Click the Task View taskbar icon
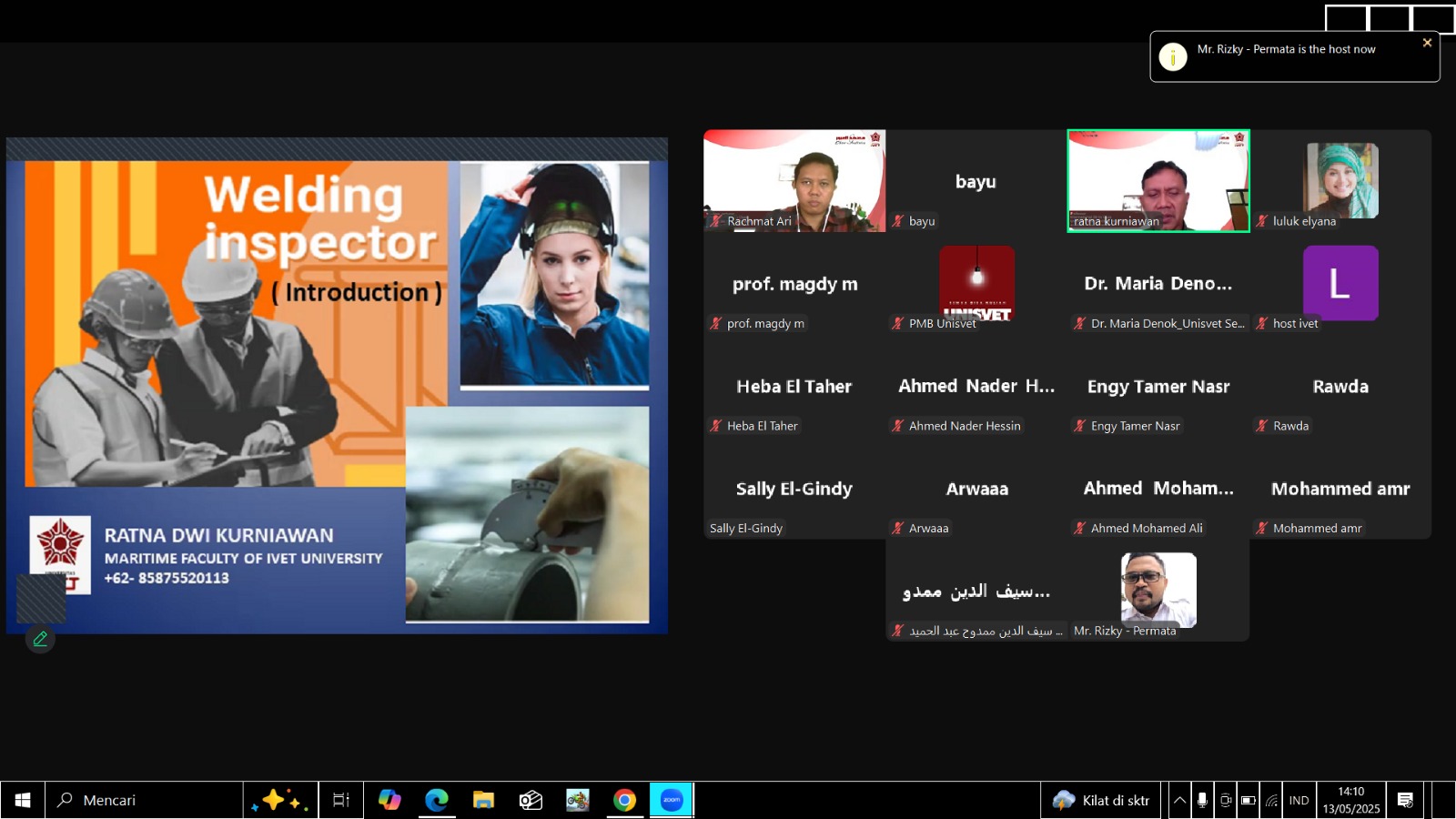Screen dimensions: 1456x819 [341, 800]
